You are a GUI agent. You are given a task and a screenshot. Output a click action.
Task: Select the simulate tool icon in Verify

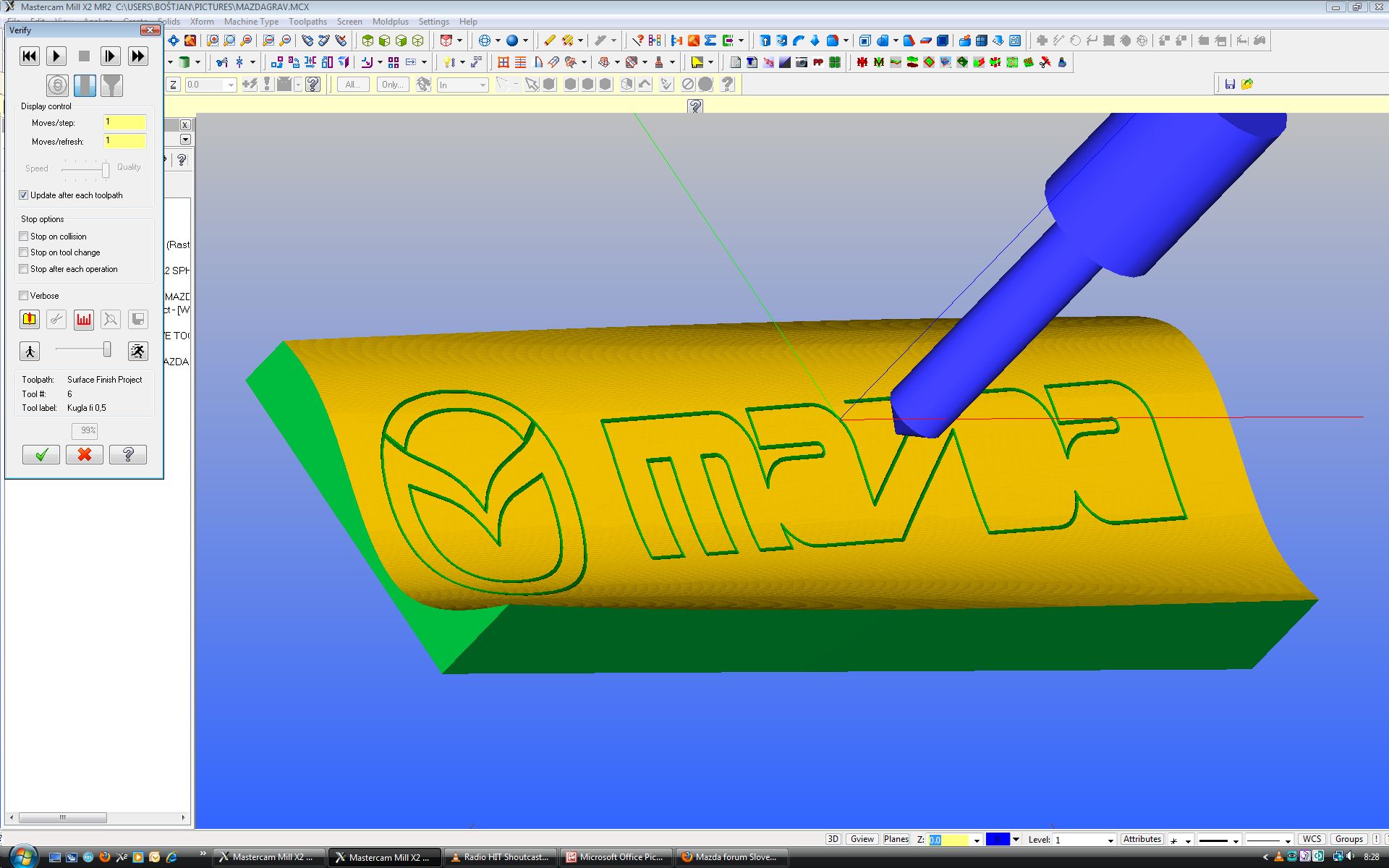(85, 85)
